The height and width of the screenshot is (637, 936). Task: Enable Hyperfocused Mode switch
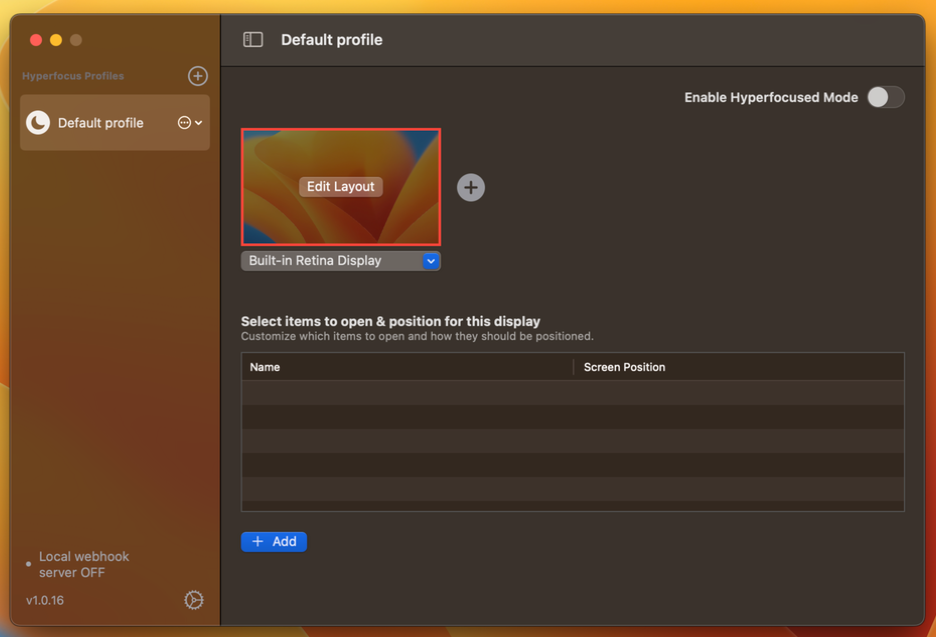pos(885,97)
